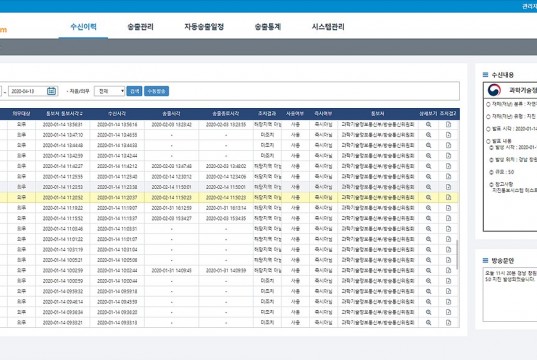
Task: Click the 상세보기 column header
Action: pyautogui.click(x=428, y=114)
